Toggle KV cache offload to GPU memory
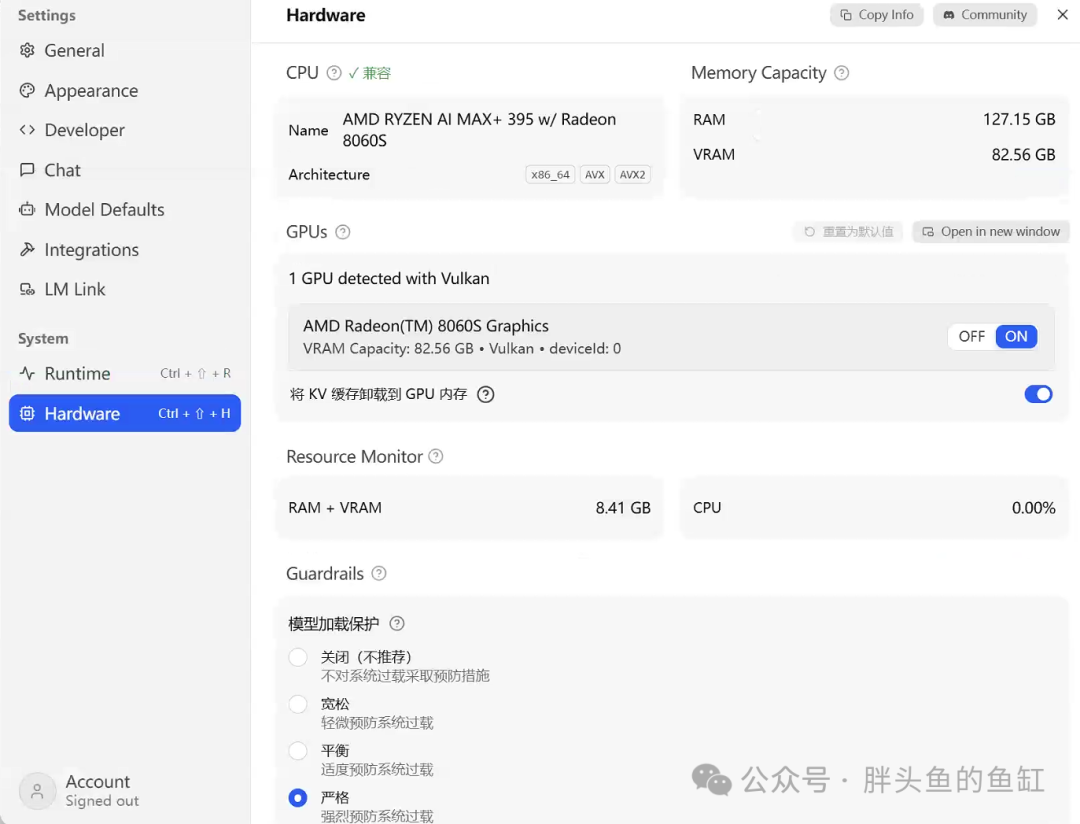 tap(1038, 394)
